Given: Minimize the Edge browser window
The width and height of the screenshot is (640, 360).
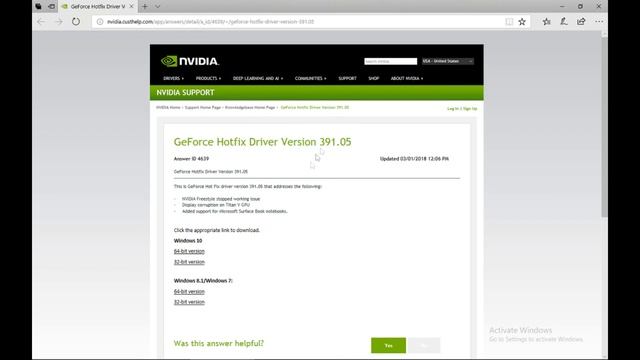Looking at the screenshot, I should [x=562, y=7].
